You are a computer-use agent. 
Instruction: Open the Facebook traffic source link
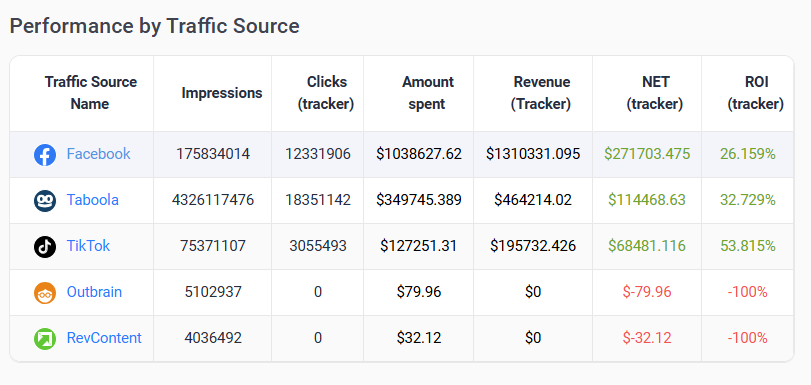click(98, 154)
